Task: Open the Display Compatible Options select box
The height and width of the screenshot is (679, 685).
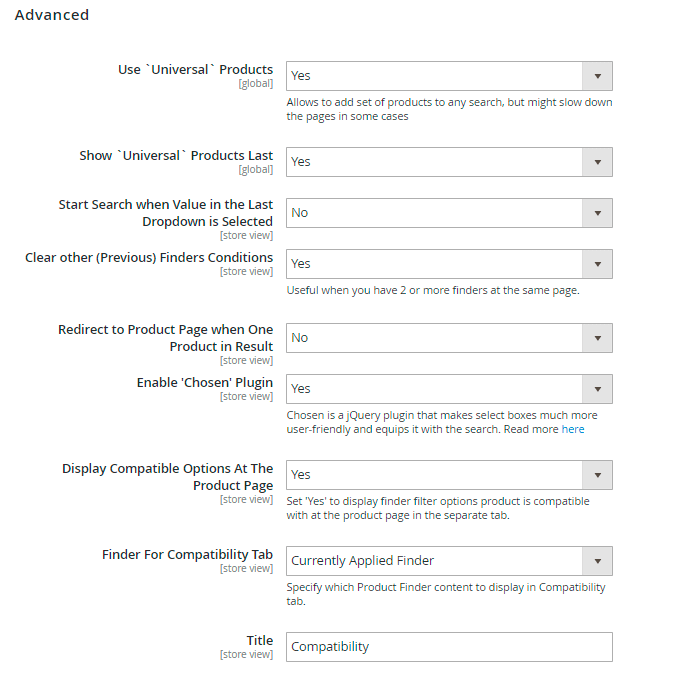Action: point(449,475)
